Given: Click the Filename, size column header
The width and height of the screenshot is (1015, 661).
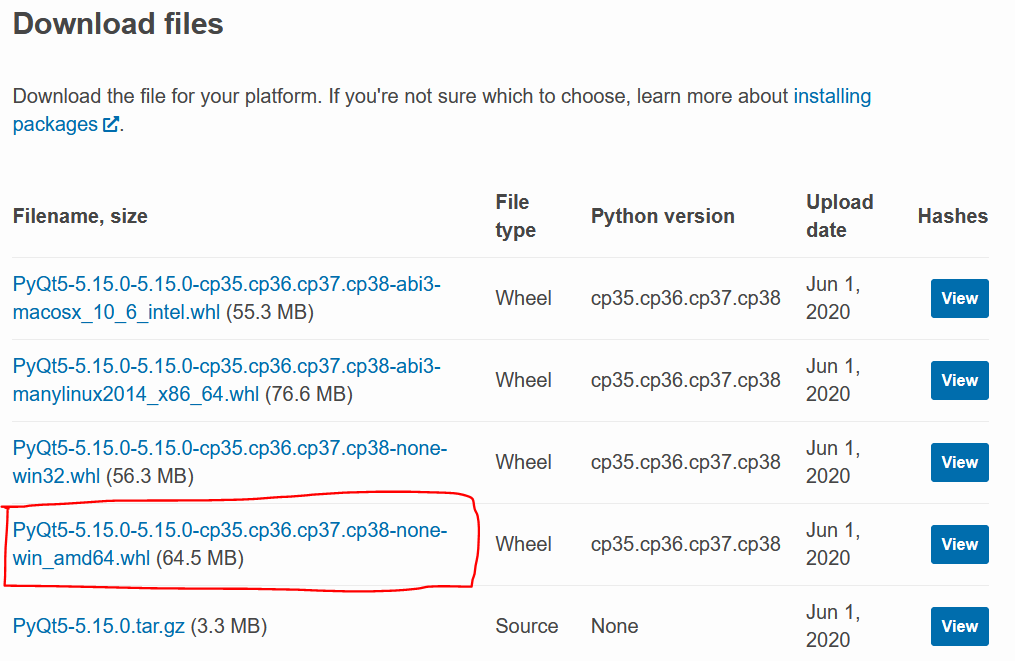Looking at the screenshot, I should click(80, 215).
